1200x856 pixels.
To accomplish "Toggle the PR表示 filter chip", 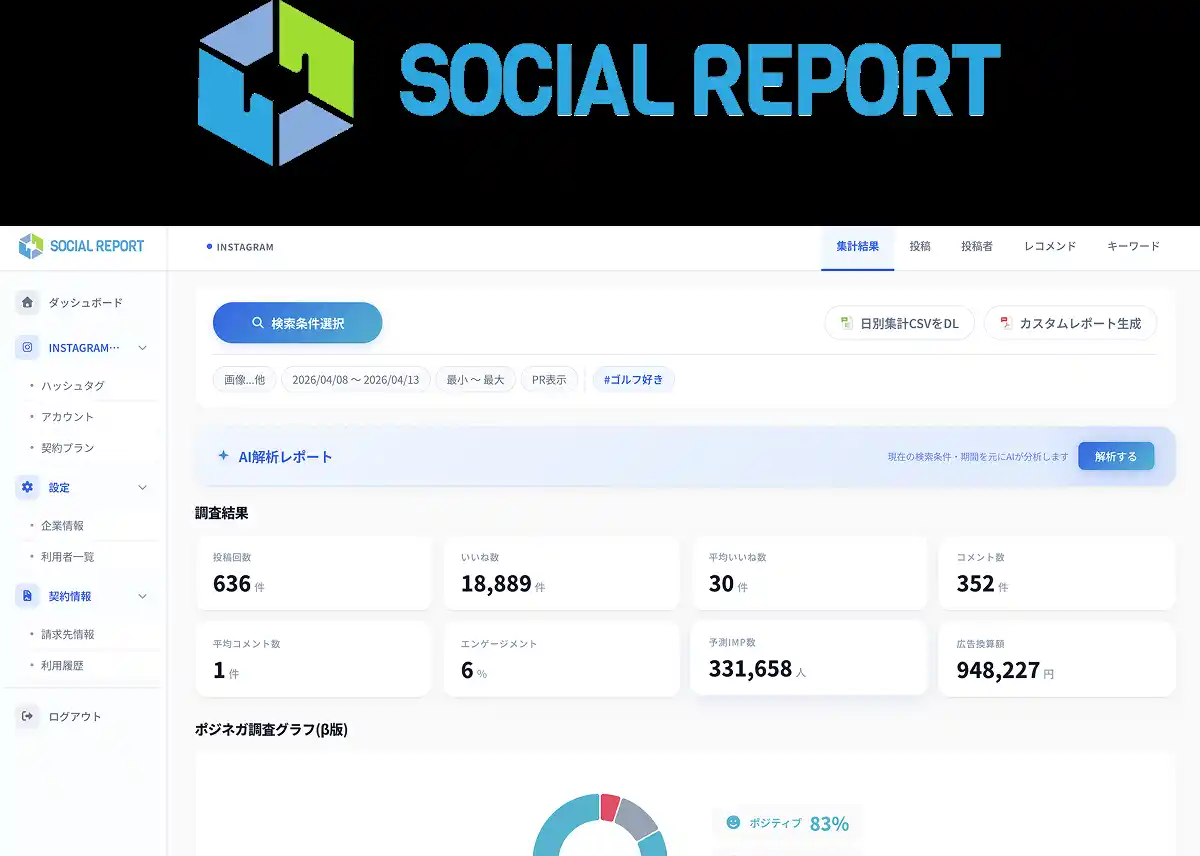I will (549, 380).
